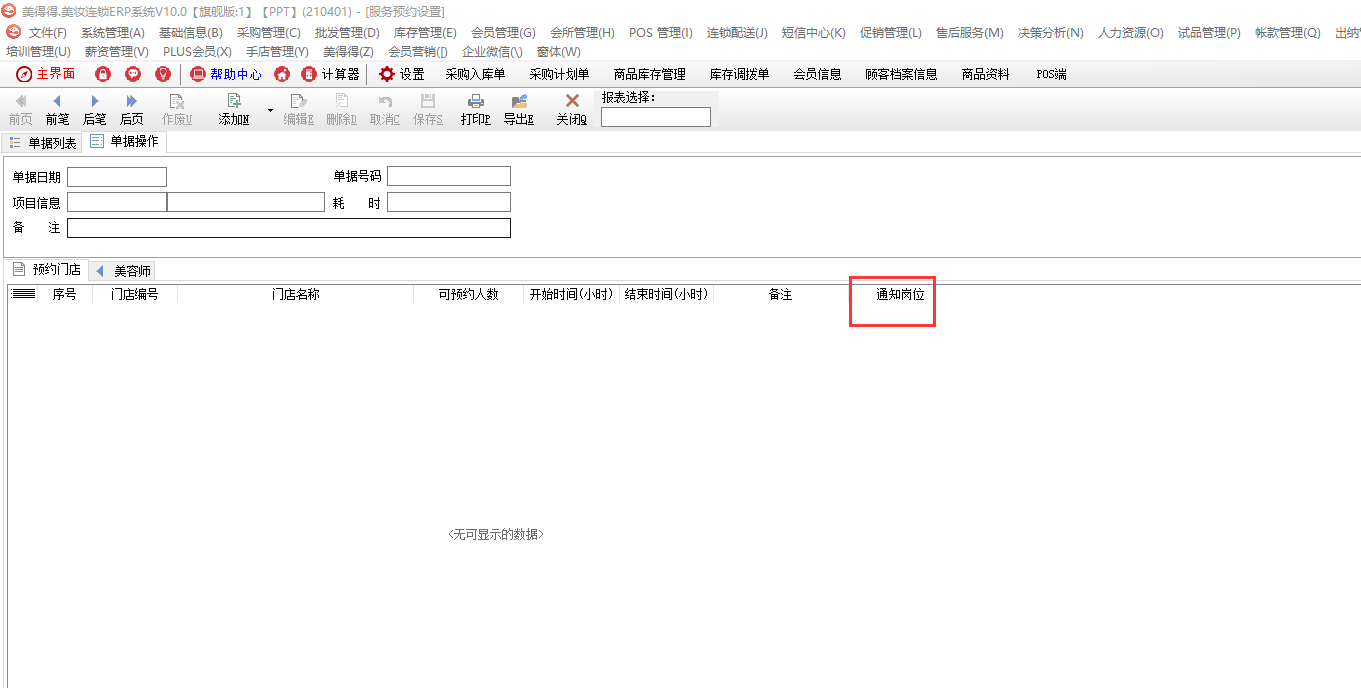Open 顾客档案信息 shortcut
This screenshot has height=688, width=1361.
click(902, 74)
